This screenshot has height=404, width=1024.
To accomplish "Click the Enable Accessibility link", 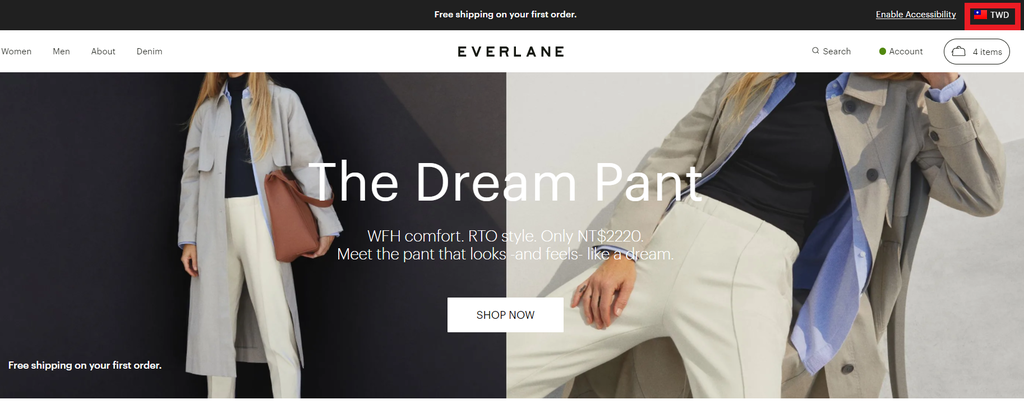I will click(x=916, y=14).
